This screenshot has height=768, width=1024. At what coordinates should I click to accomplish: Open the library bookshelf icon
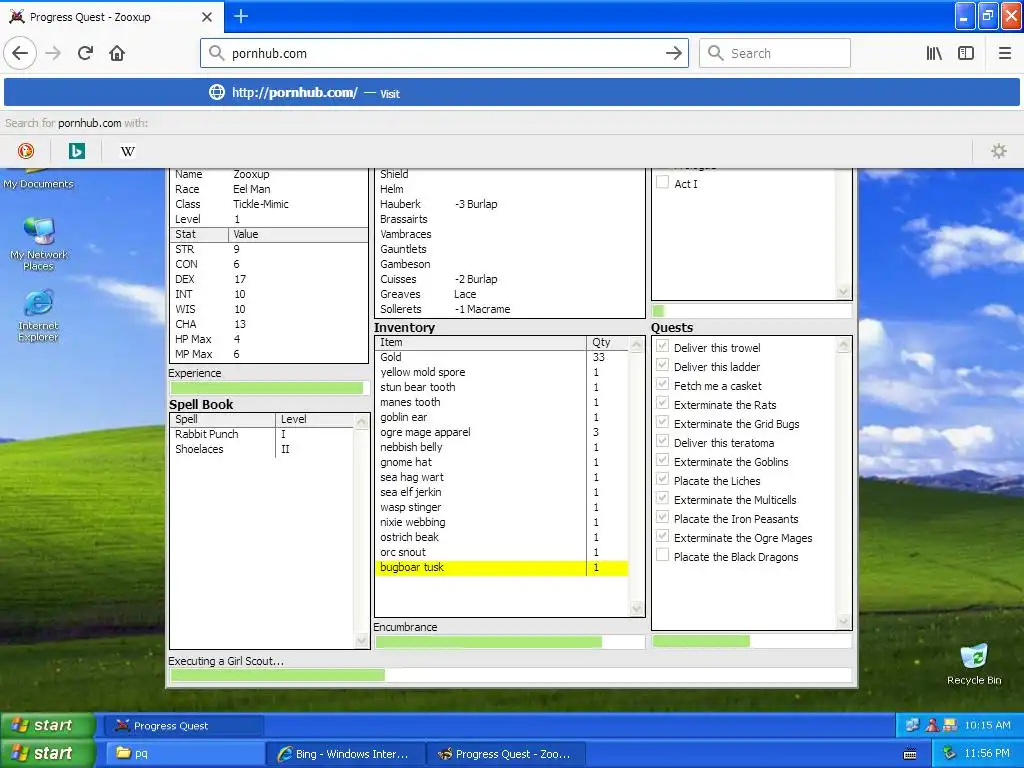coord(934,54)
